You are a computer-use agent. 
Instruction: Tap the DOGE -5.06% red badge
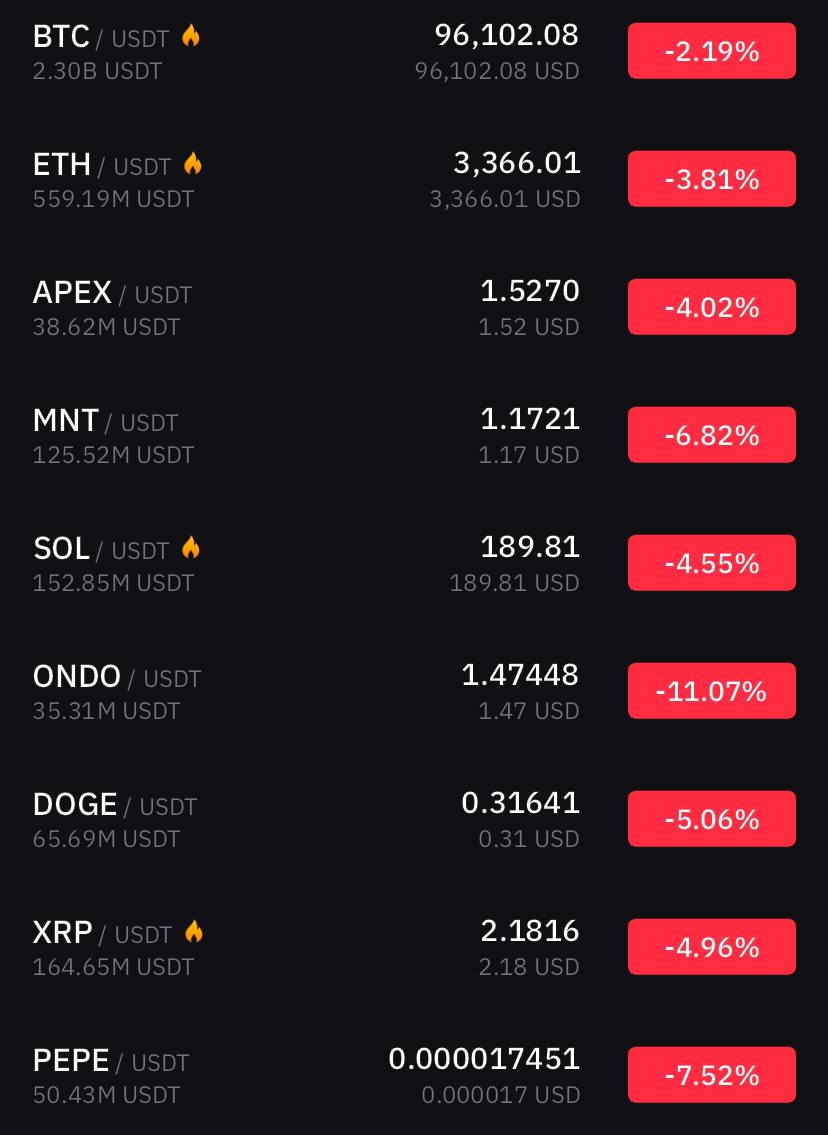tap(711, 819)
